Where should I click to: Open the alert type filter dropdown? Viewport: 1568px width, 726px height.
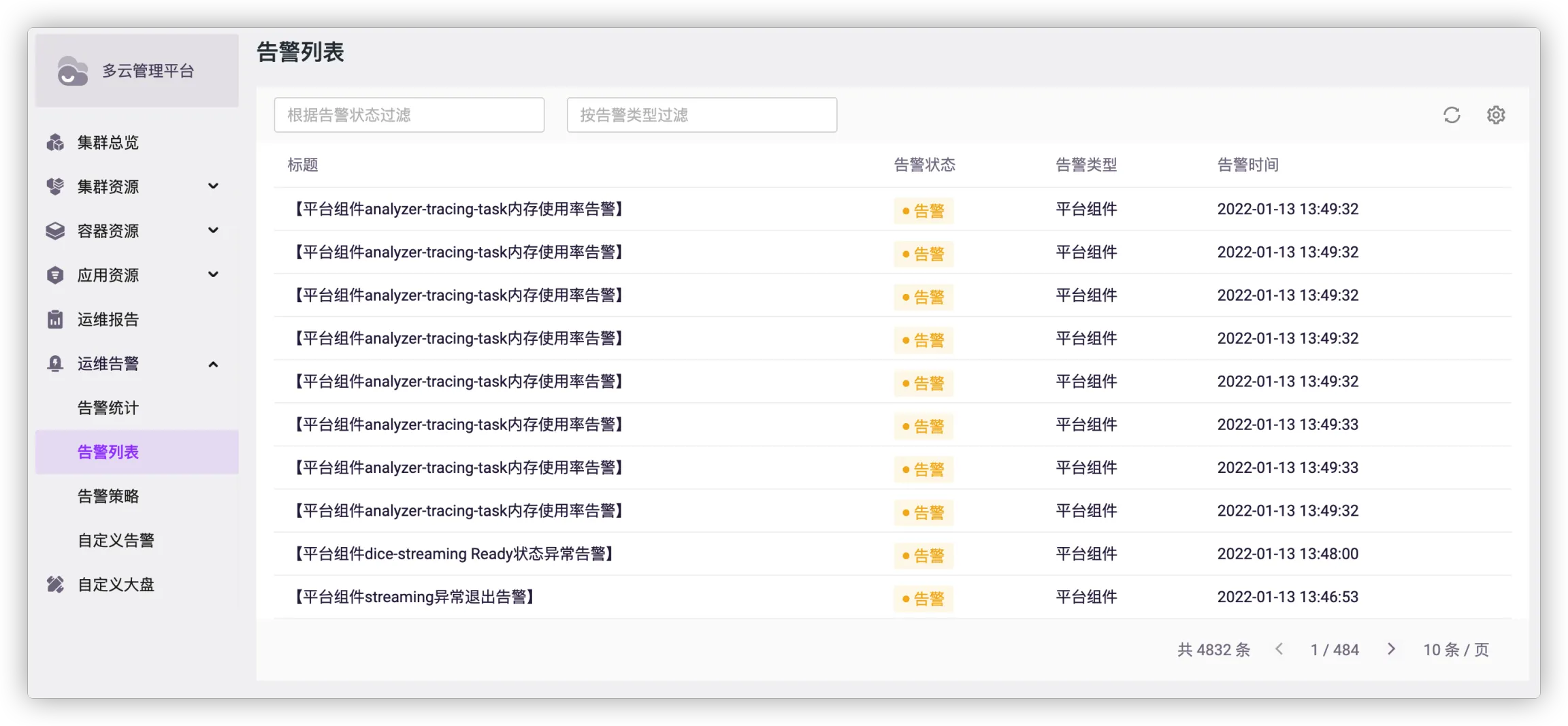point(701,115)
